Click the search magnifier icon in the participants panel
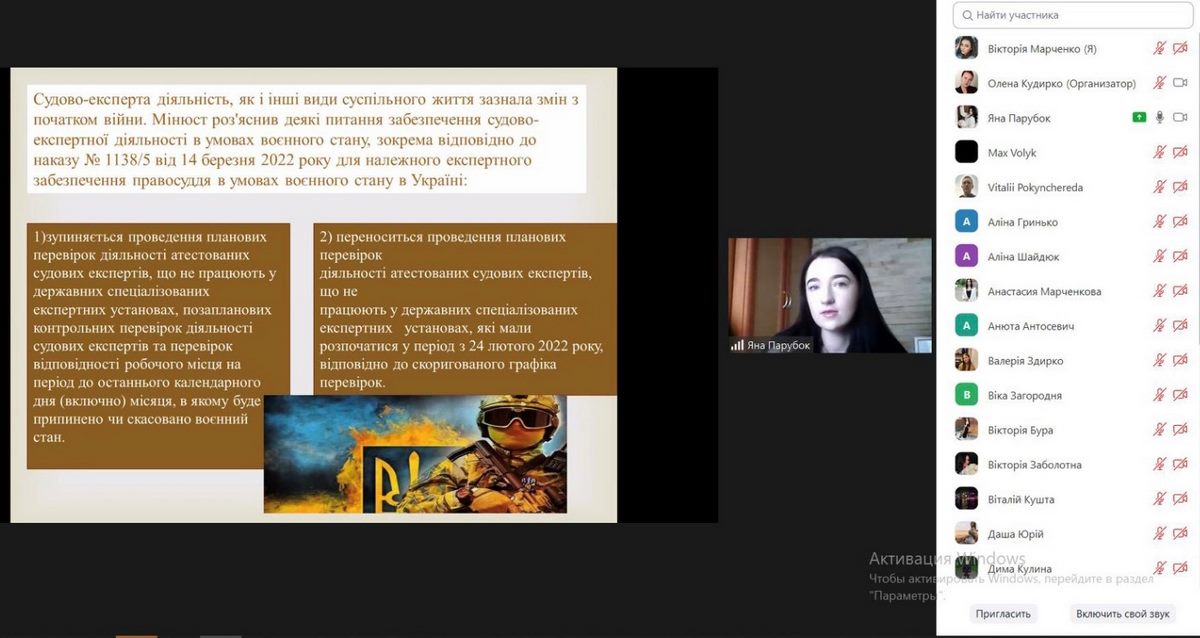 [966, 16]
